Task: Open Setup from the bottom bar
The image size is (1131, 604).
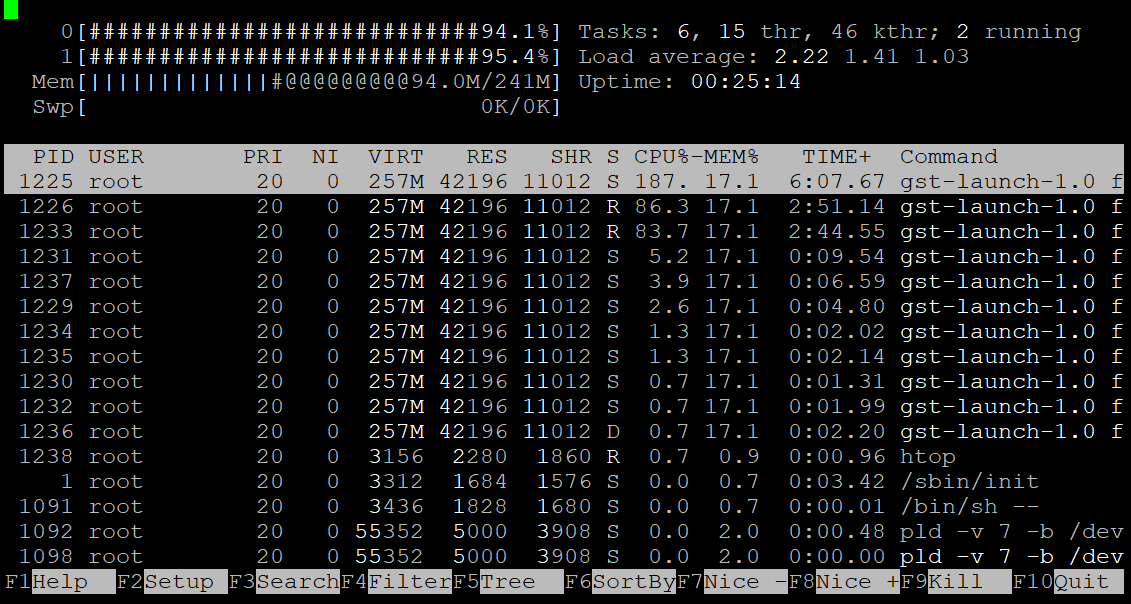Action: [178, 582]
